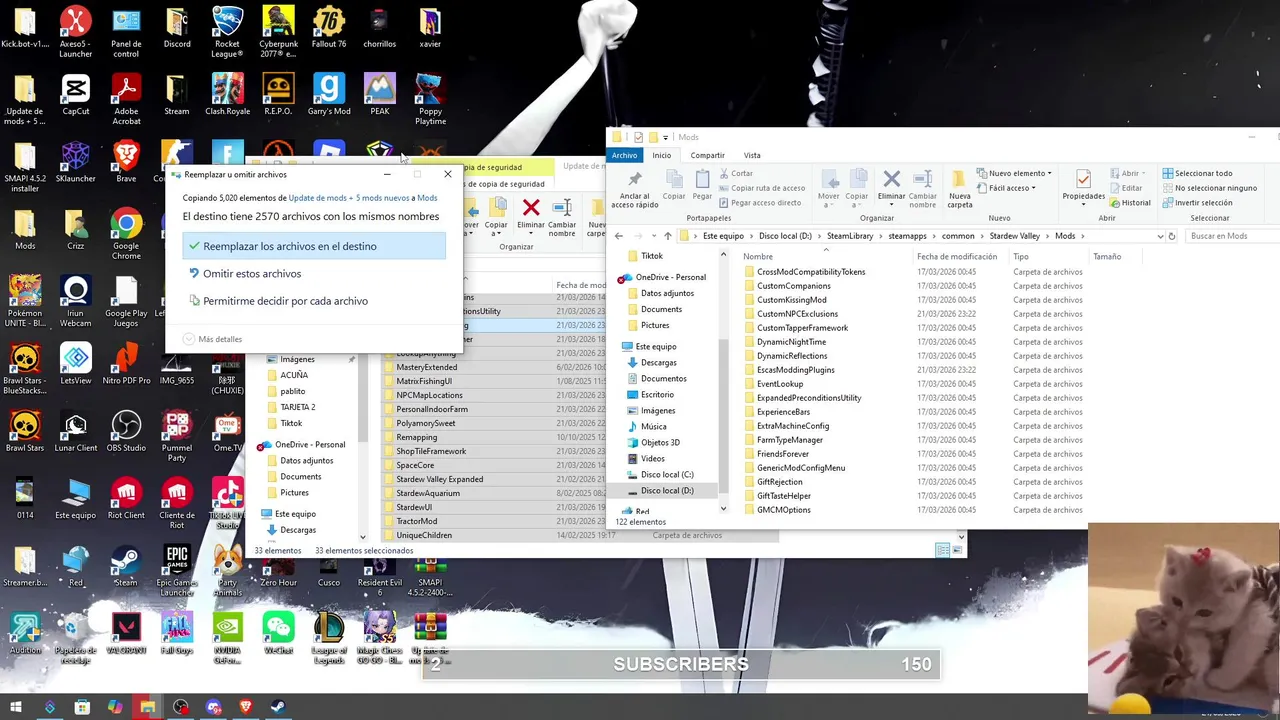This screenshot has height=720, width=1280.
Task: Choose Reemplazar los archivos en el destino
Action: 314,246
